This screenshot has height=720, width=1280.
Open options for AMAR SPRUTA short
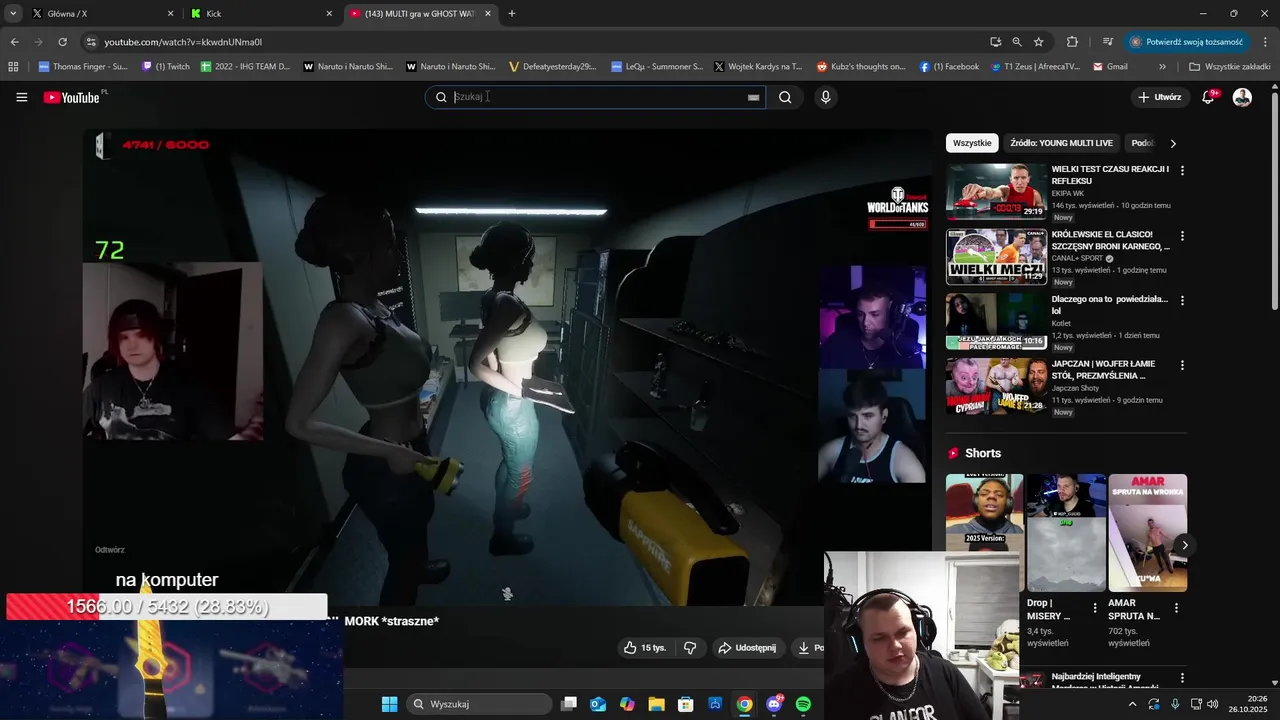point(1176,608)
